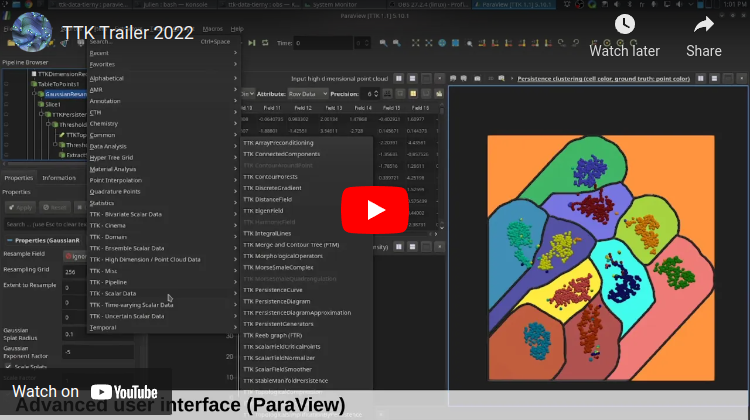Image resolution: width=750 pixels, height=420 pixels.
Task: Toggle the Scale Splats checkbox
Action: (8, 366)
